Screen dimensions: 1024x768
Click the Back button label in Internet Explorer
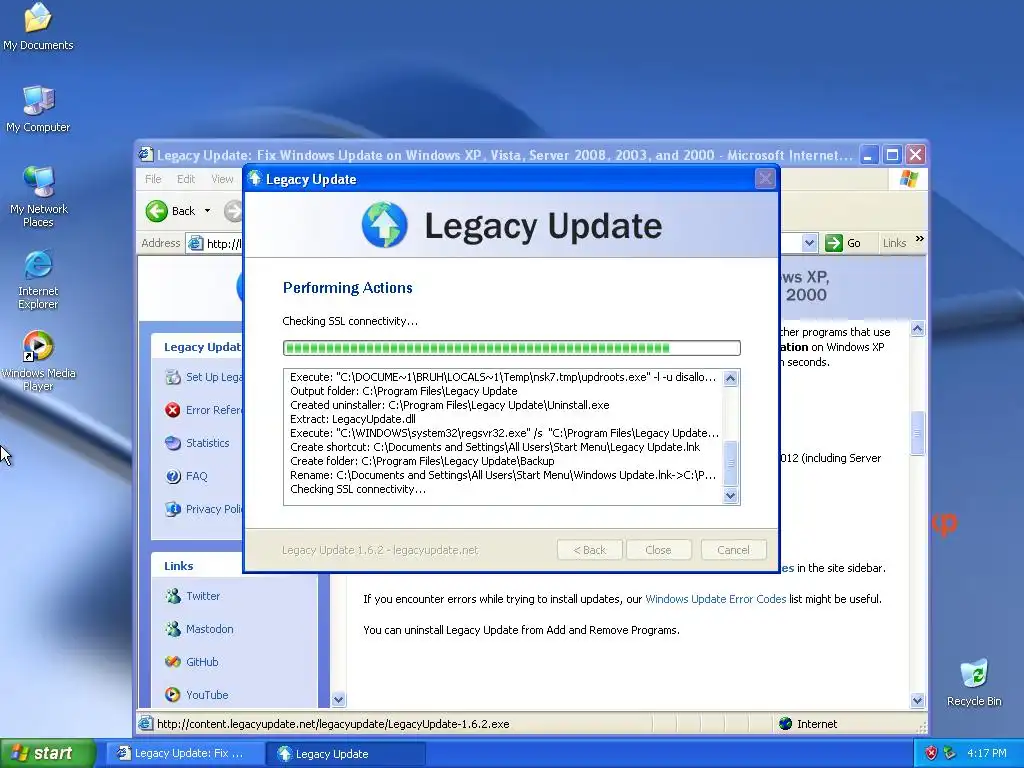pyautogui.click(x=184, y=211)
